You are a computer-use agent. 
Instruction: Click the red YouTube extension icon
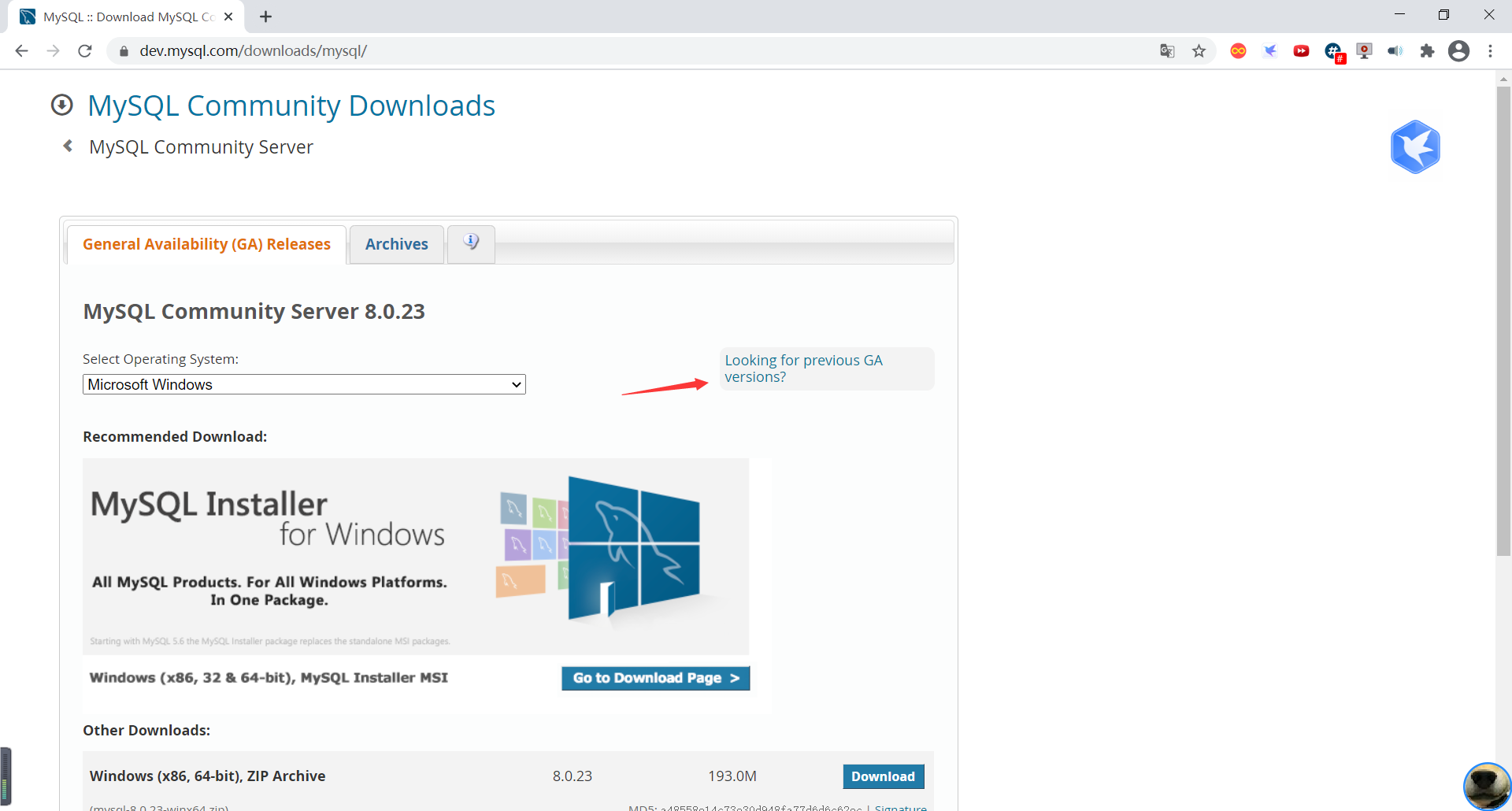pyautogui.click(x=1301, y=51)
